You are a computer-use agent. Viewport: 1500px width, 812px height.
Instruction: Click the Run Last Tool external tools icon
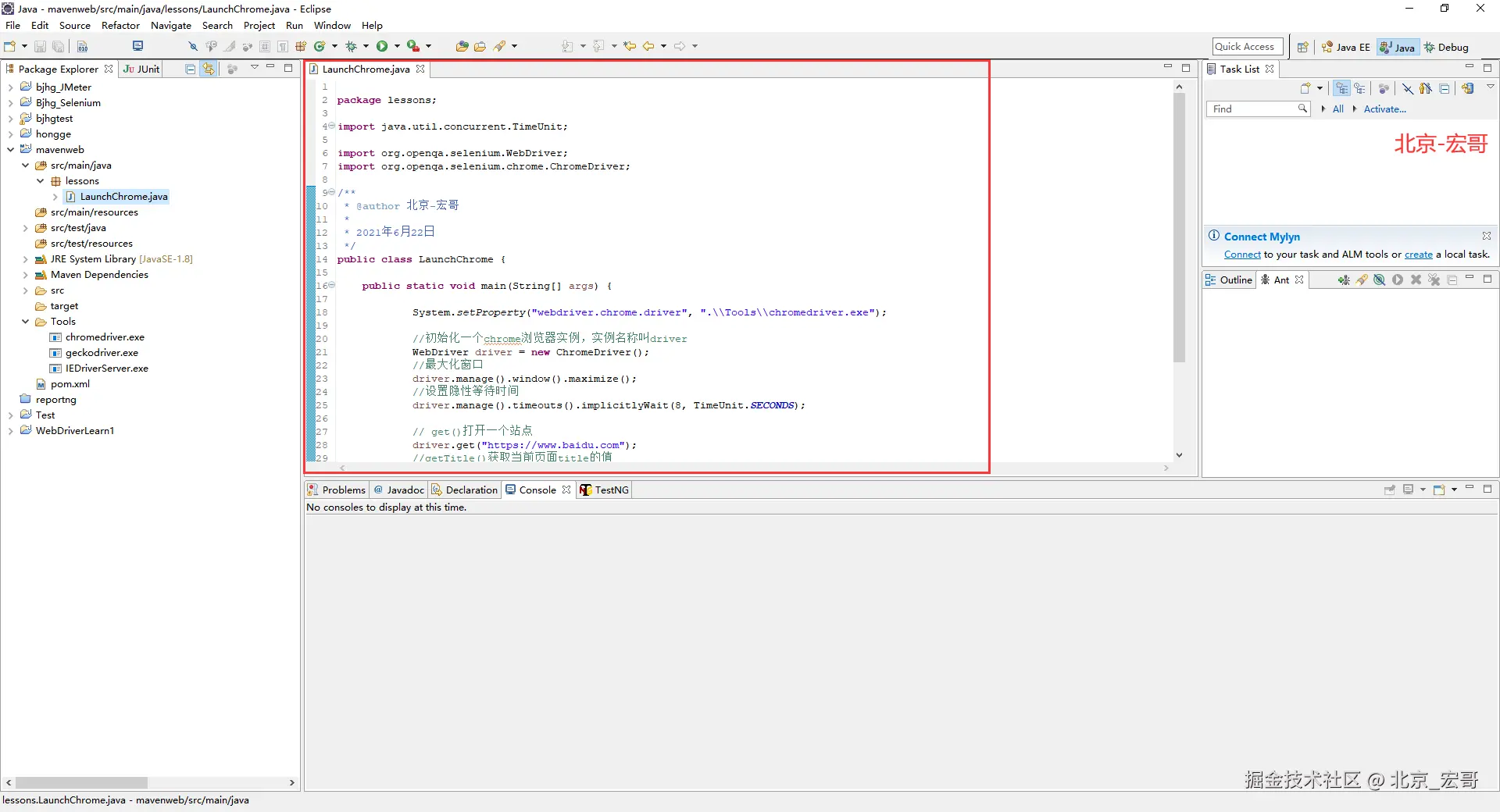(x=413, y=47)
